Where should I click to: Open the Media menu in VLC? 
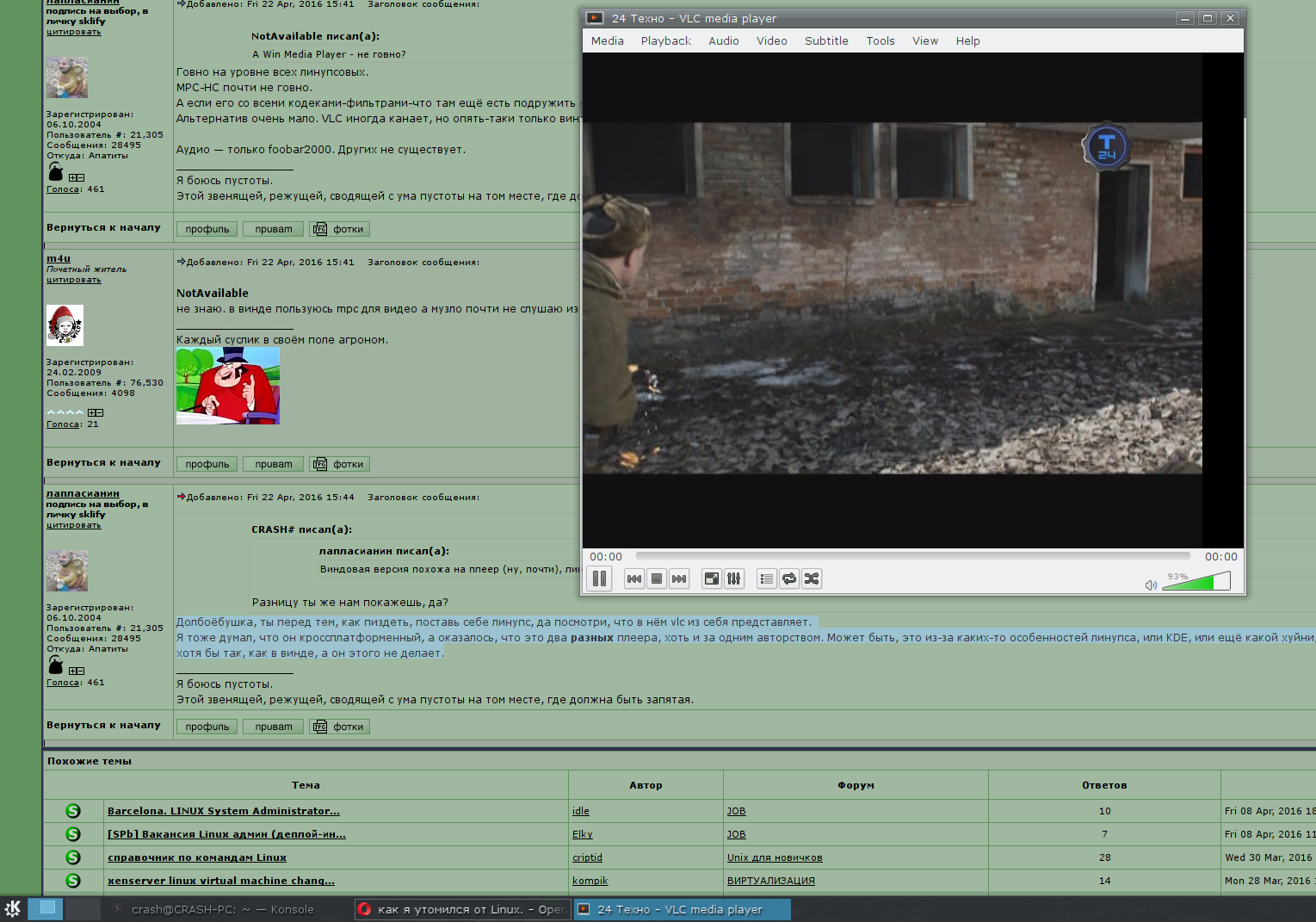coord(608,40)
